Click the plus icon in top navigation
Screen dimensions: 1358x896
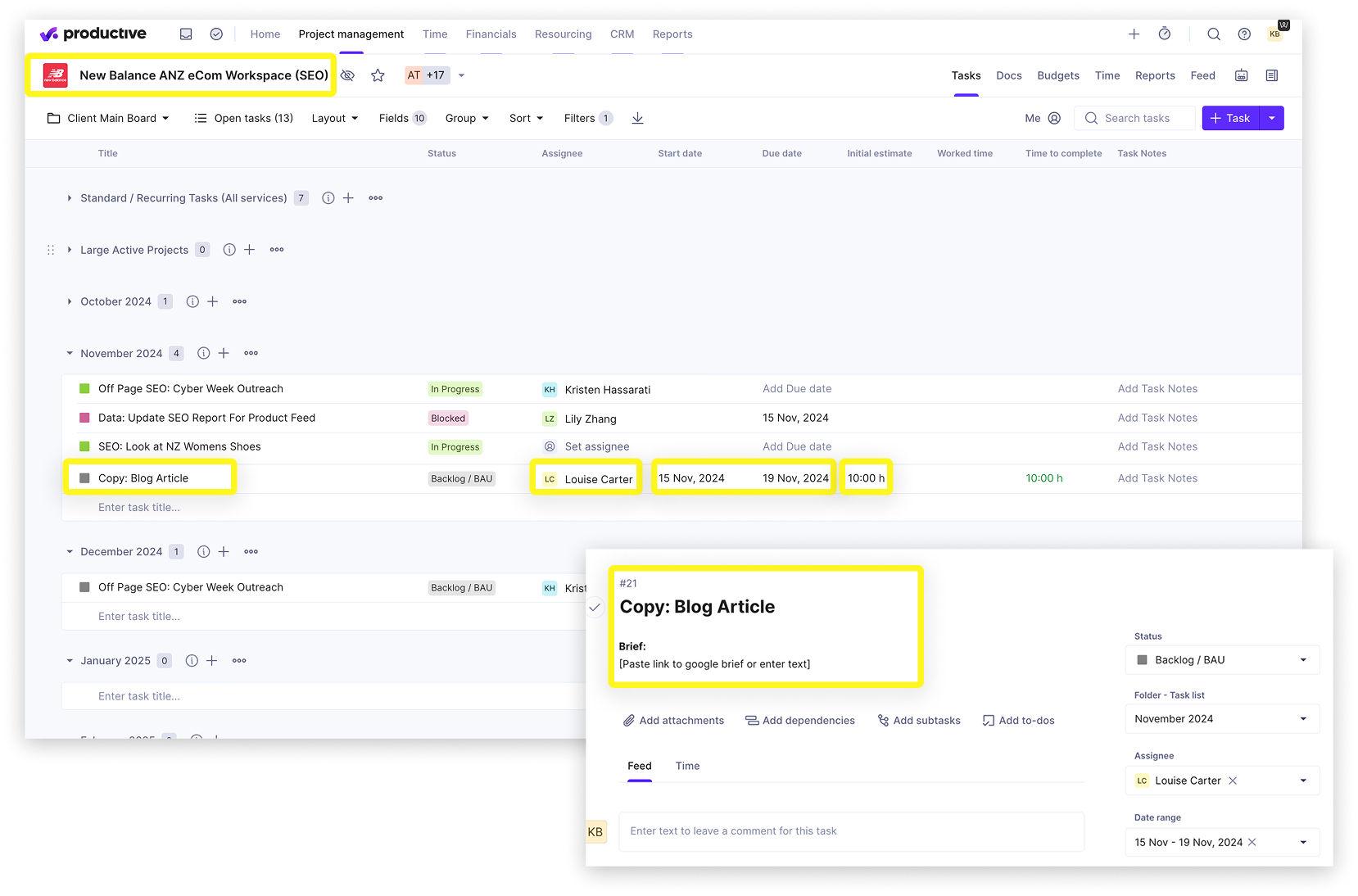pos(1134,34)
